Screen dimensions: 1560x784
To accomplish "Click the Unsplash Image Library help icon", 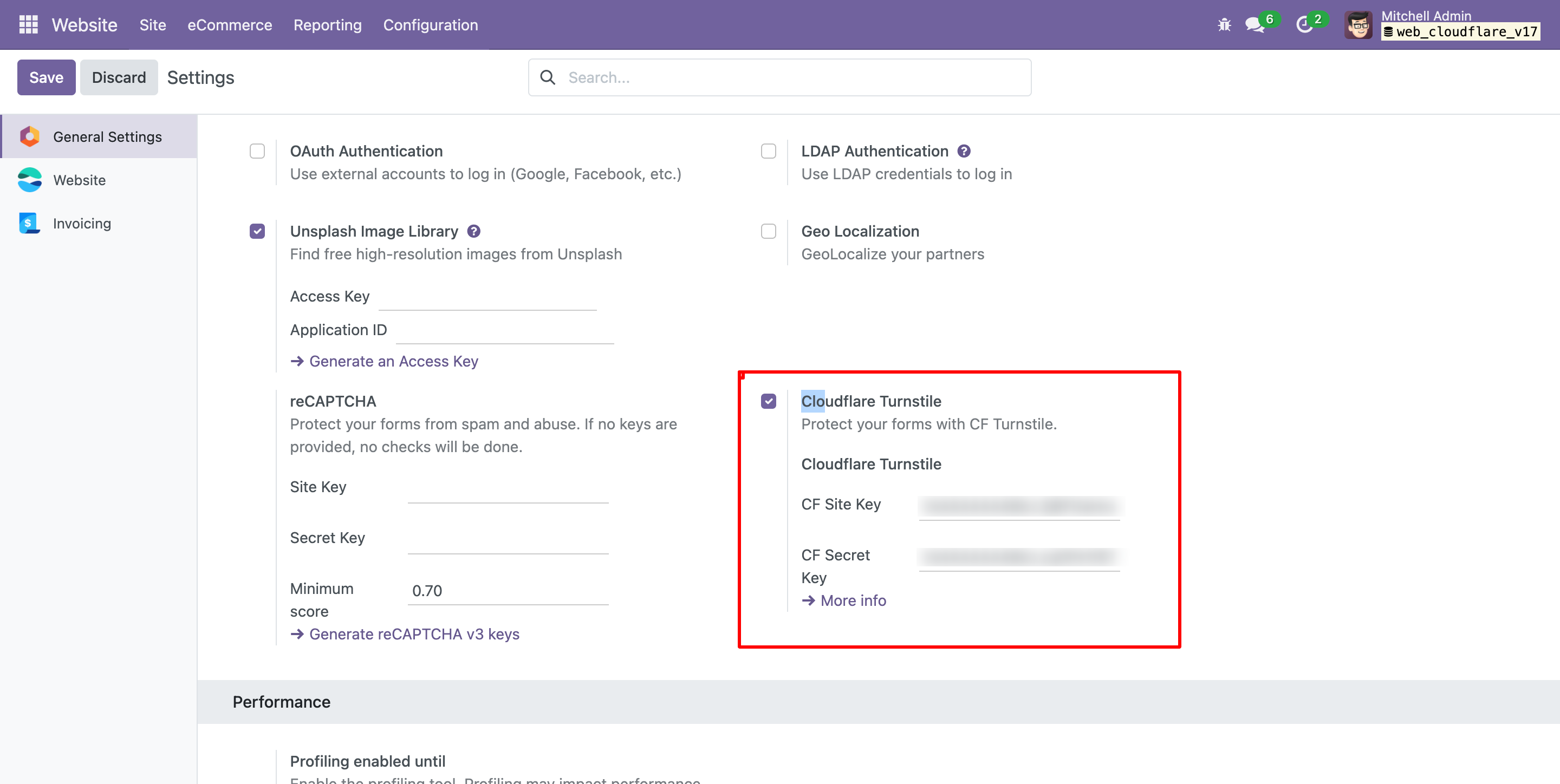I will coord(473,231).
